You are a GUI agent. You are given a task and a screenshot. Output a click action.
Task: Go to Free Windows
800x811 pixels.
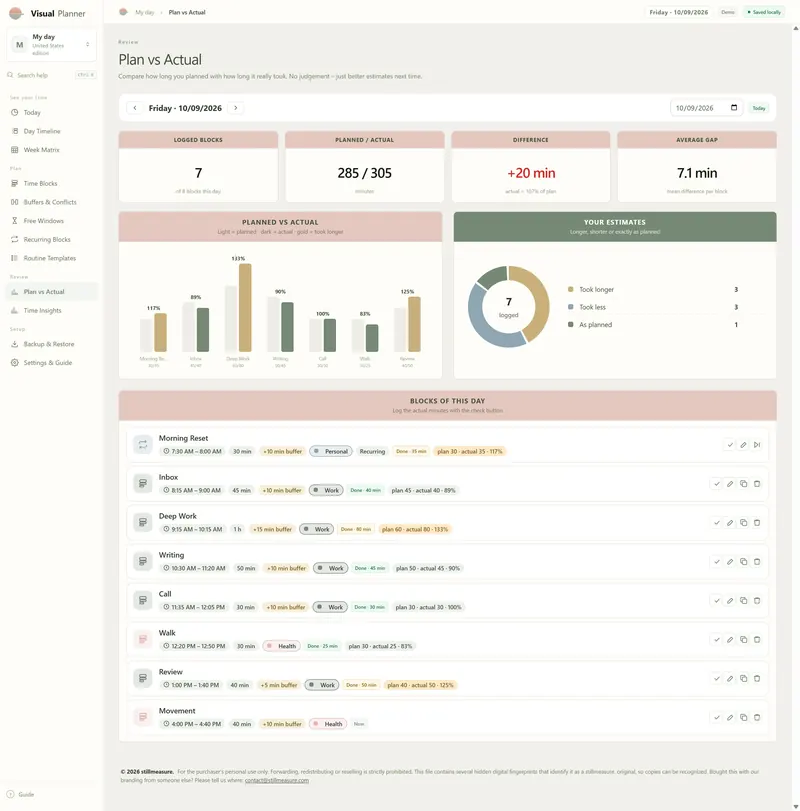[51, 220]
